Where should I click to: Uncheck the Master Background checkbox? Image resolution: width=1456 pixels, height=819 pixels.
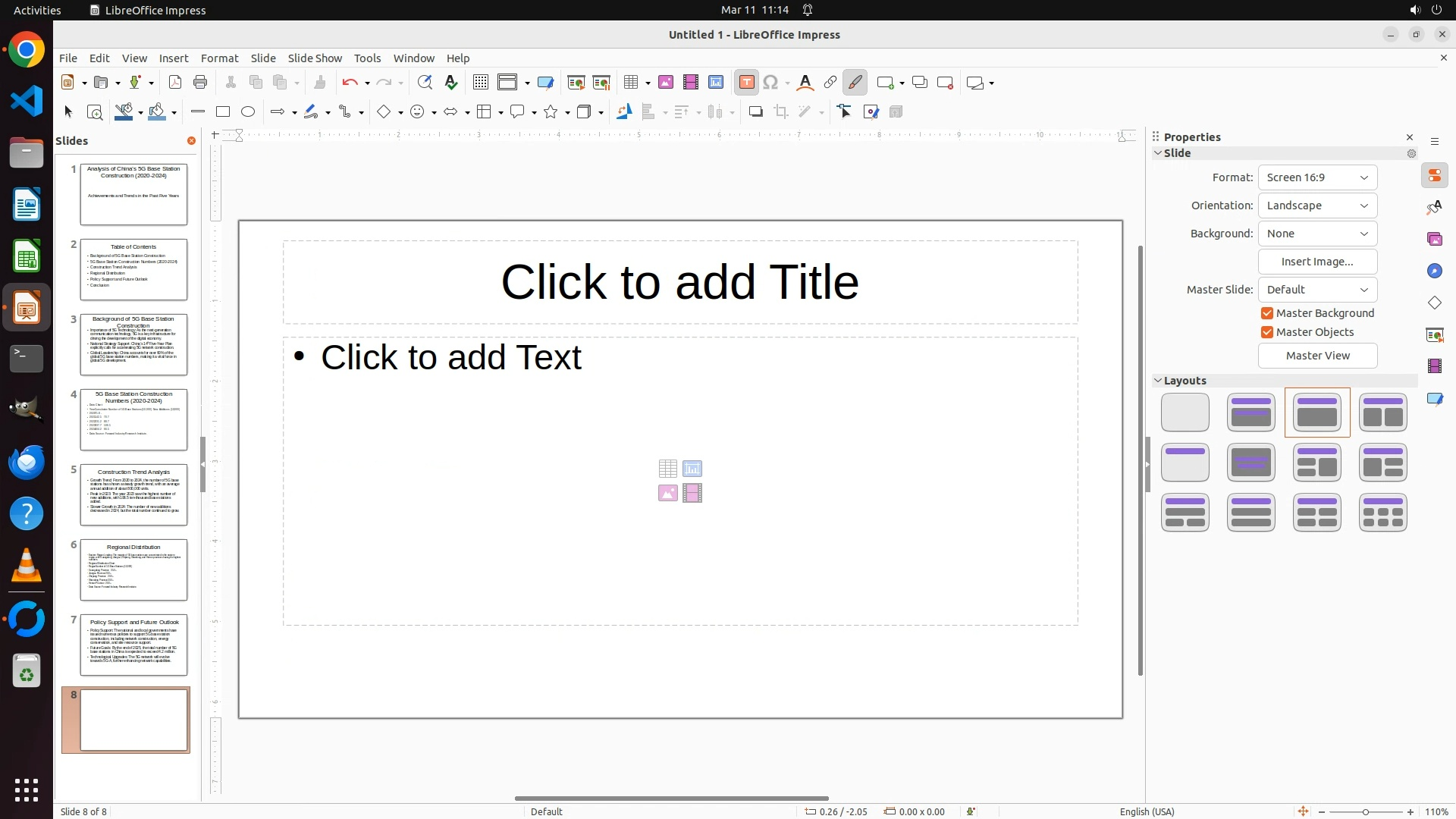tap(1267, 313)
